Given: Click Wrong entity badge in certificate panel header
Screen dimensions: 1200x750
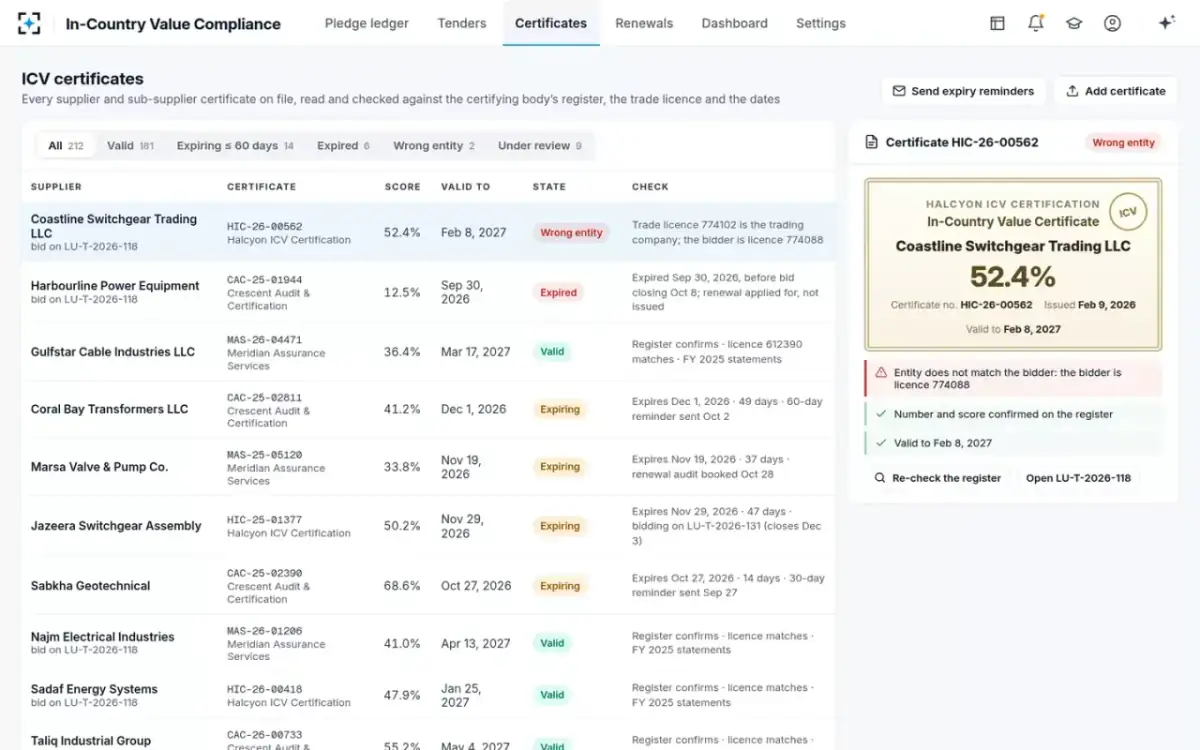Looking at the screenshot, I should pos(1123,142).
